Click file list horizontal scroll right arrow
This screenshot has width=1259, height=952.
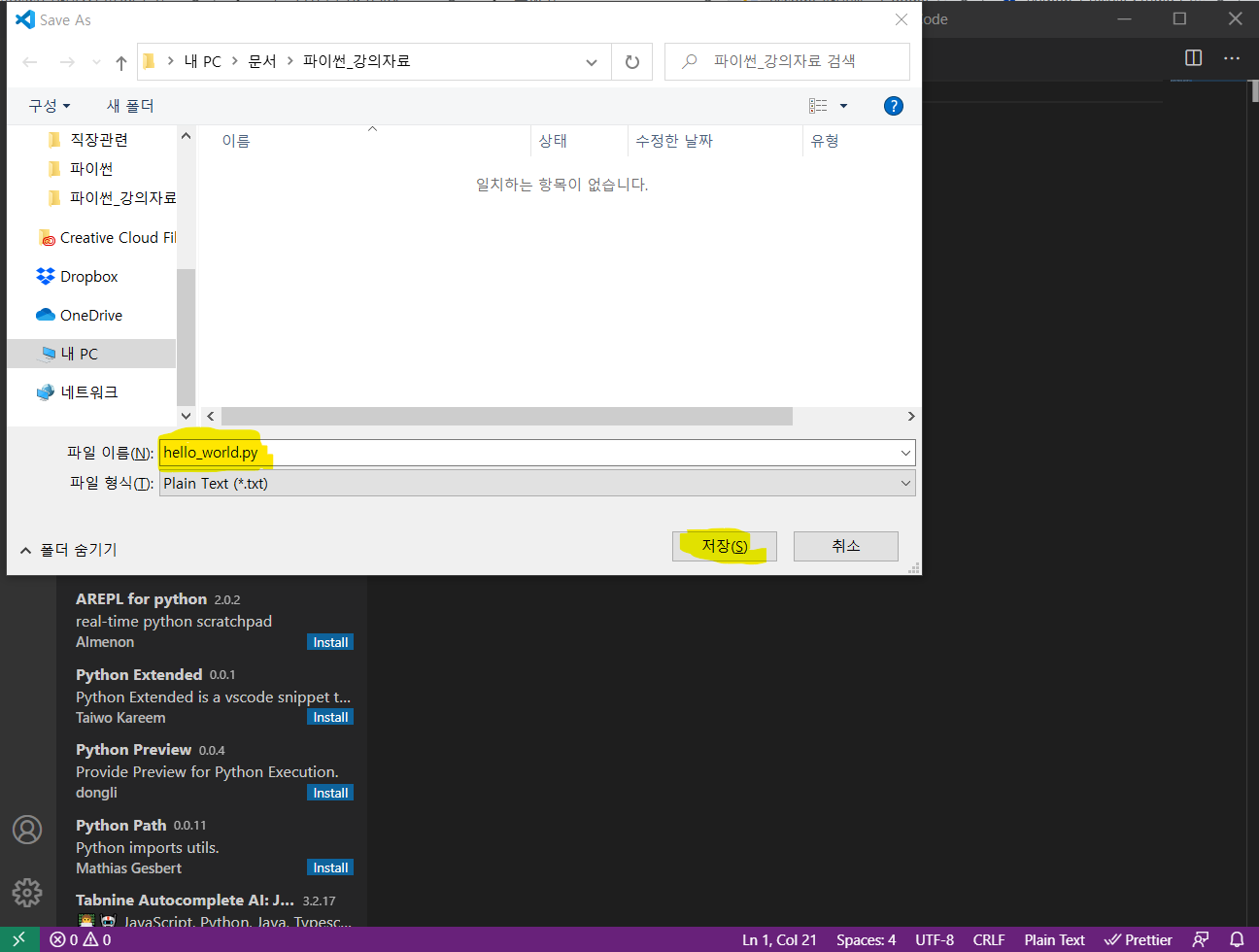[910, 416]
